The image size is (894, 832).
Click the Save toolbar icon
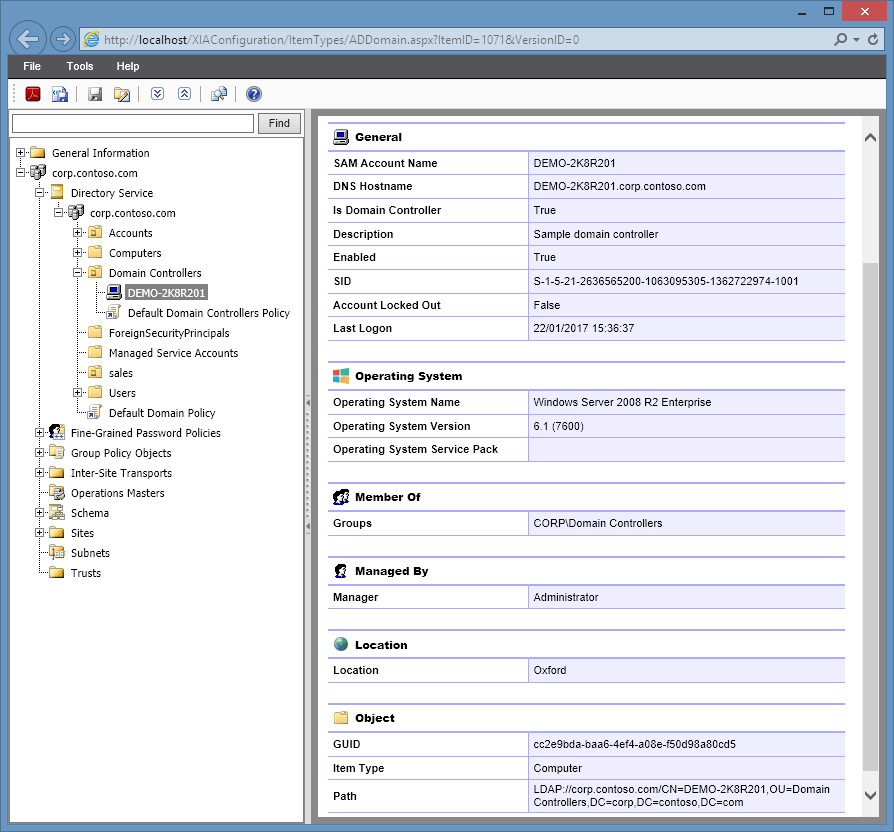94,93
